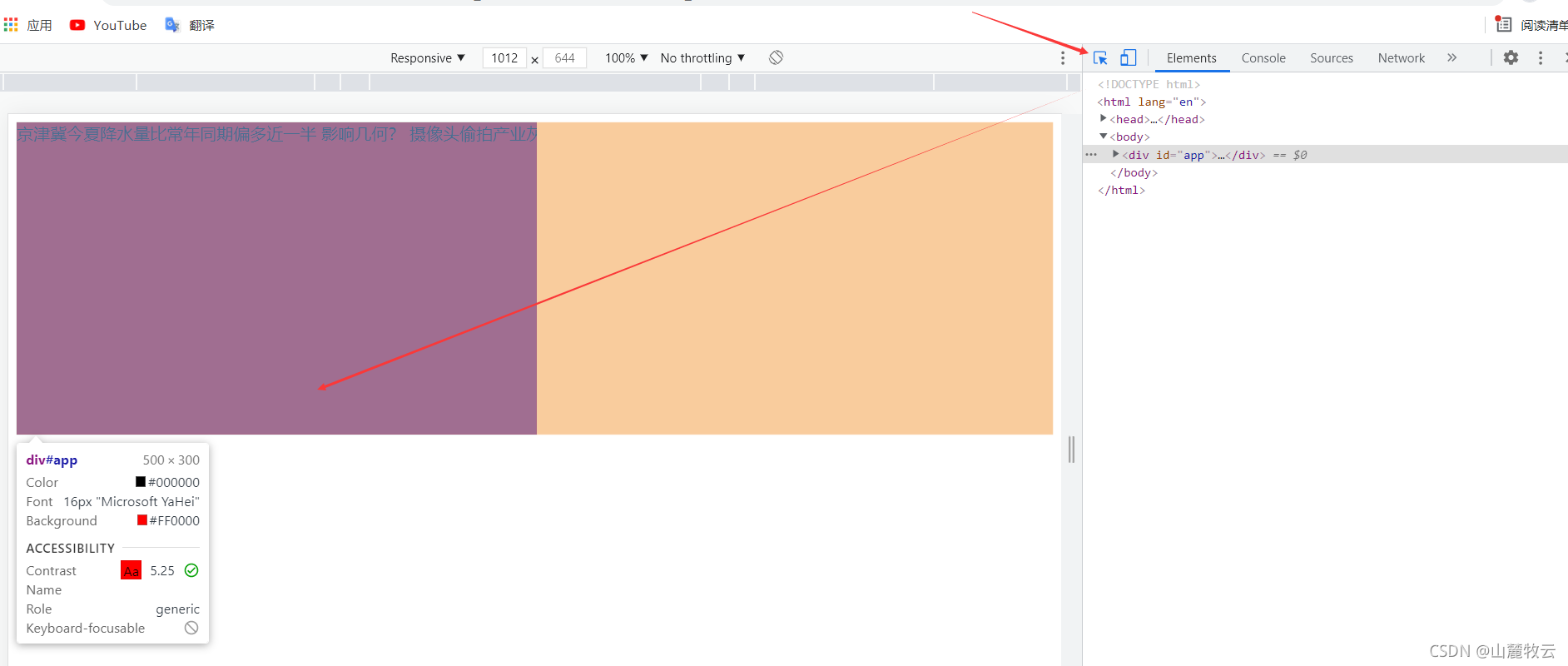Click the red Aa contrast preview
Image resolution: width=1568 pixels, height=666 pixels.
131,570
